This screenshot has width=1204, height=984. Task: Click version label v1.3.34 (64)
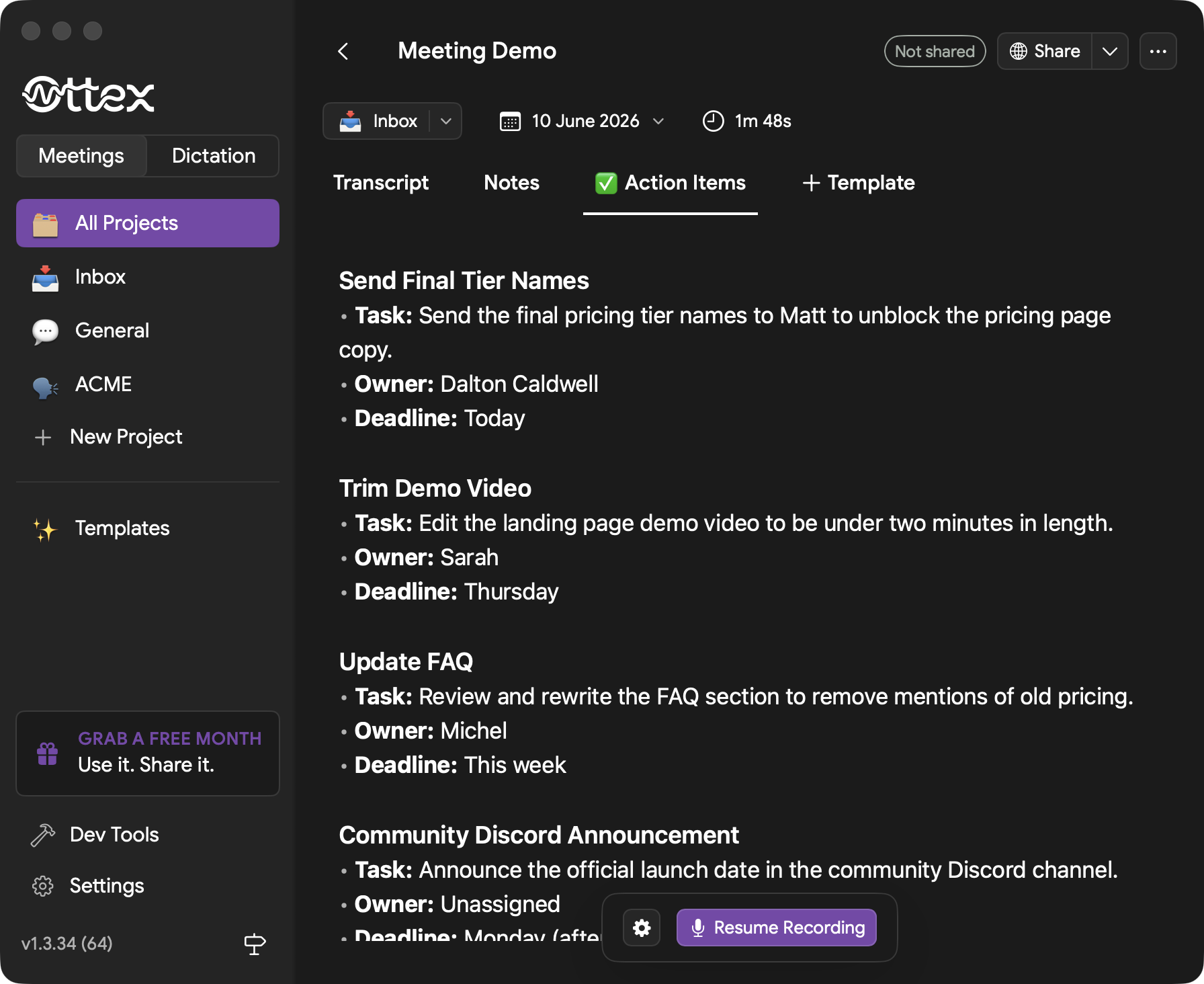pyautogui.click(x=67, y=944)
